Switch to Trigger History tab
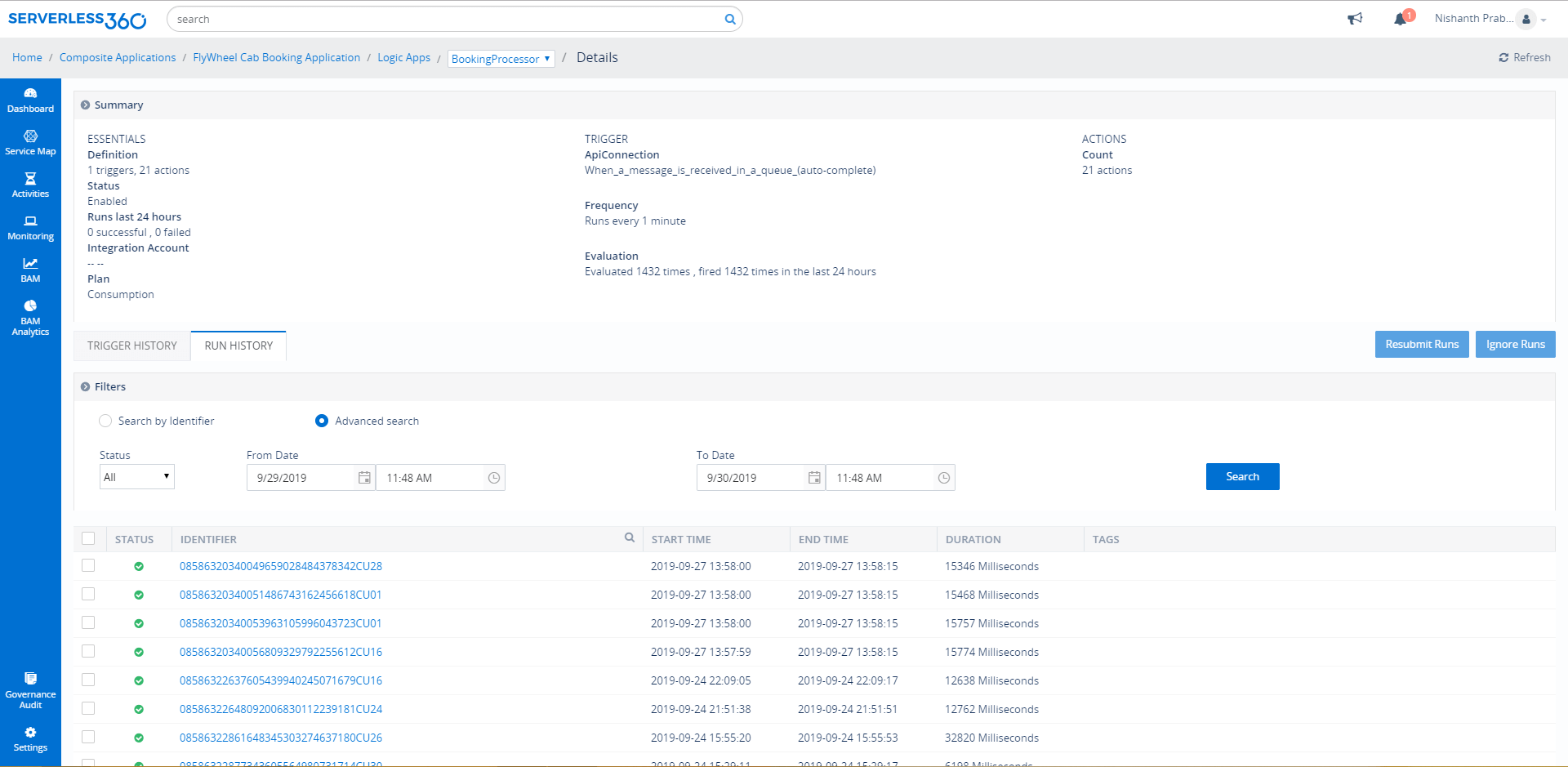1568x767 pixels. click(132, 346)
